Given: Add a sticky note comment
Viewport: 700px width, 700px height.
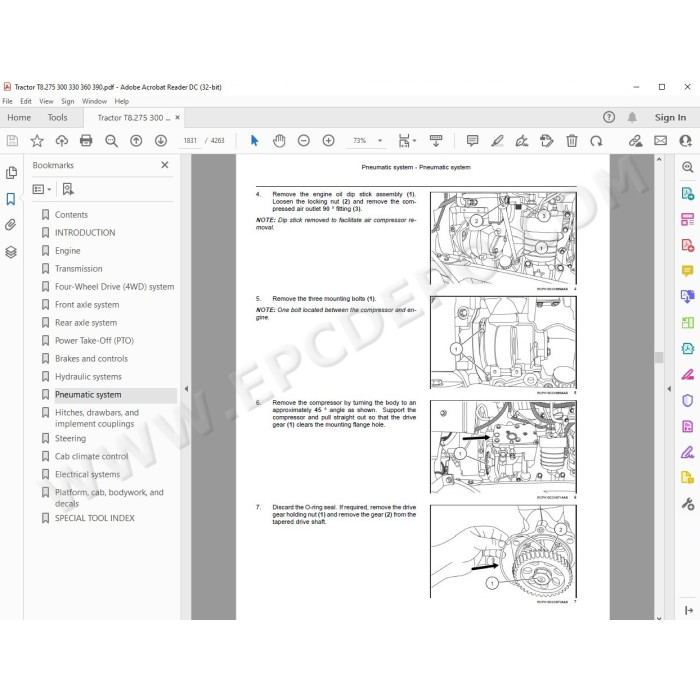Looking at the screenshot, I should tap(472, 141).
